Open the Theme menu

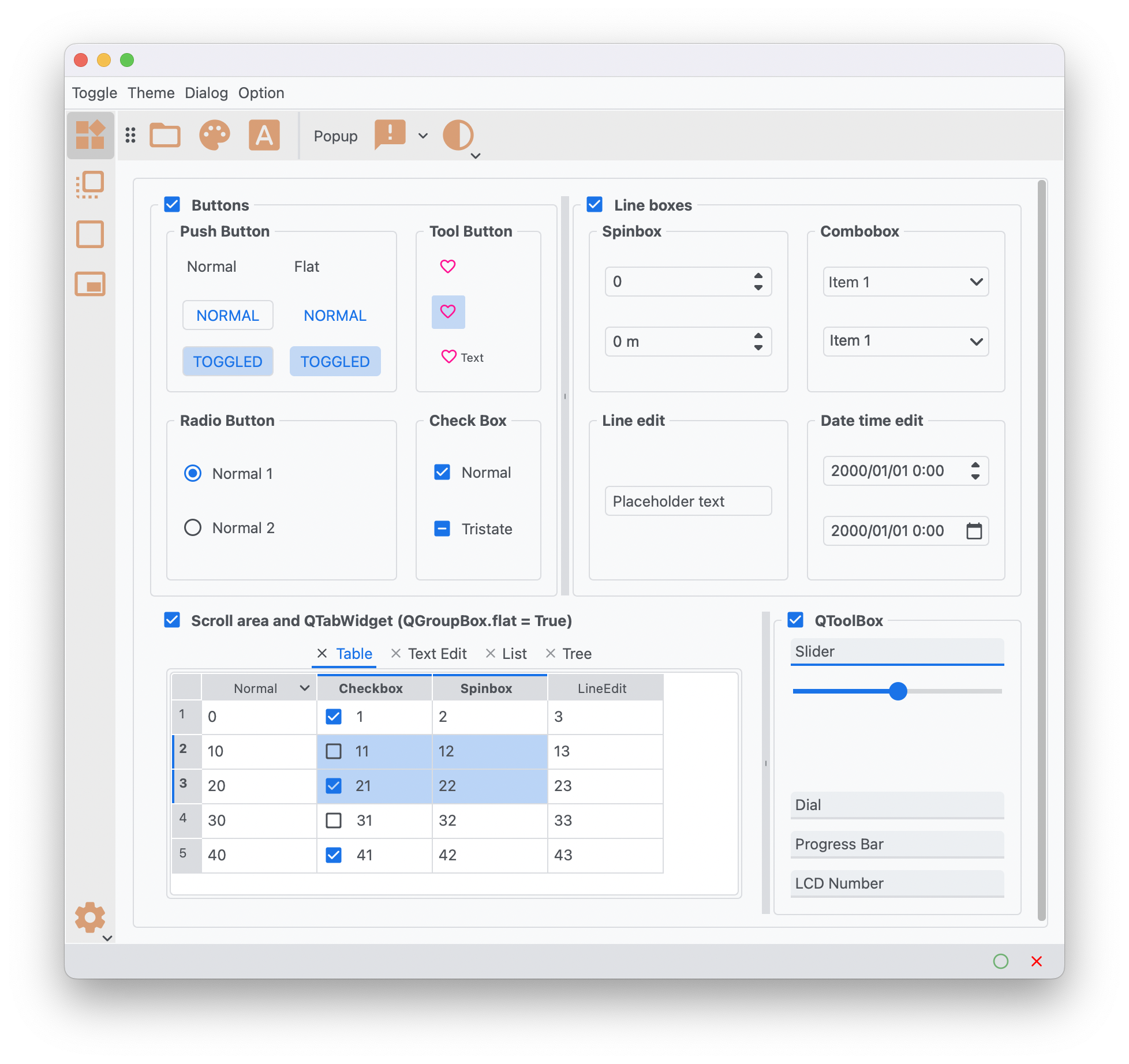[x=151, y=93]
